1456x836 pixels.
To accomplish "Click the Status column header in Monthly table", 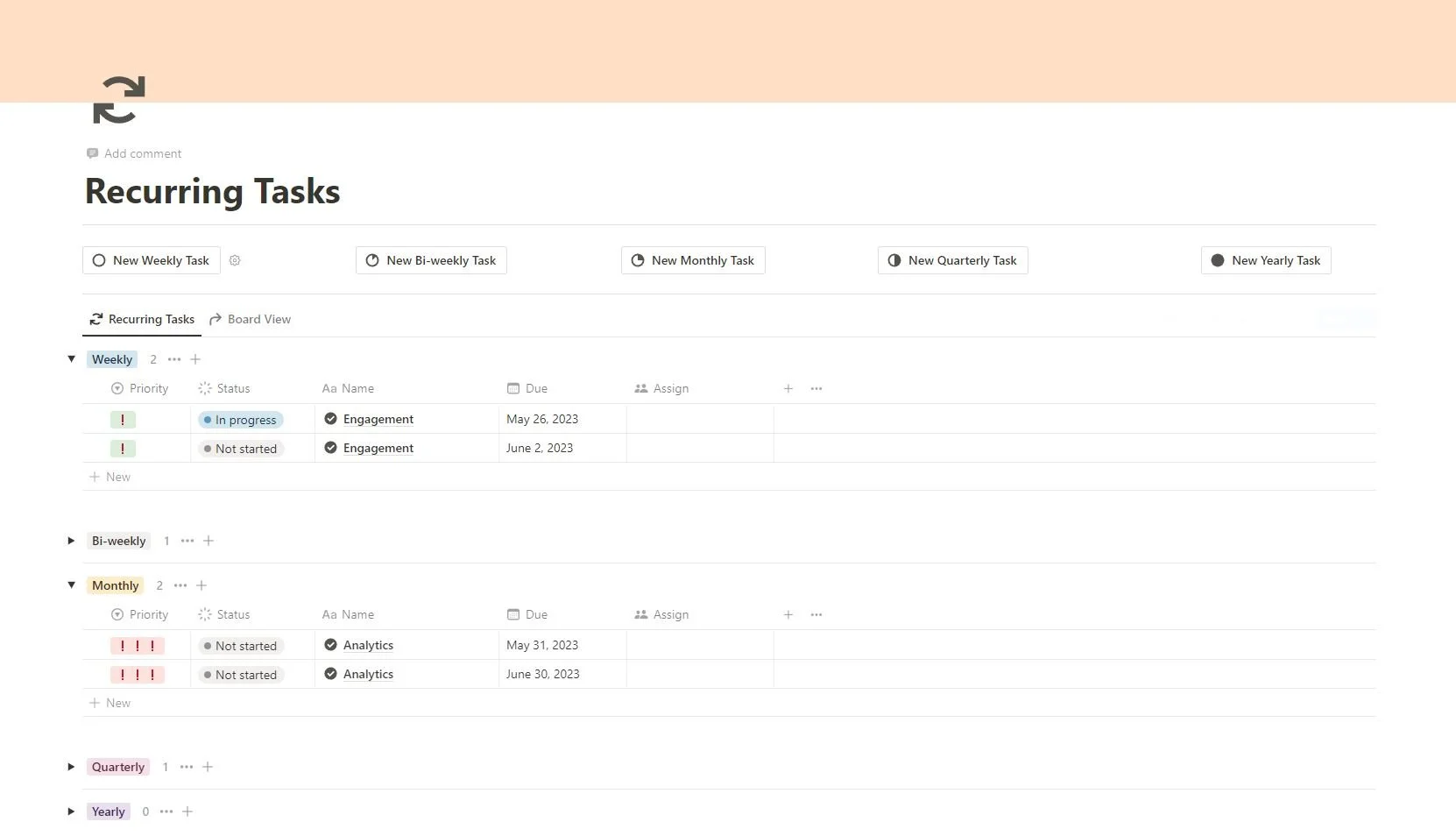I will (224, 614).
